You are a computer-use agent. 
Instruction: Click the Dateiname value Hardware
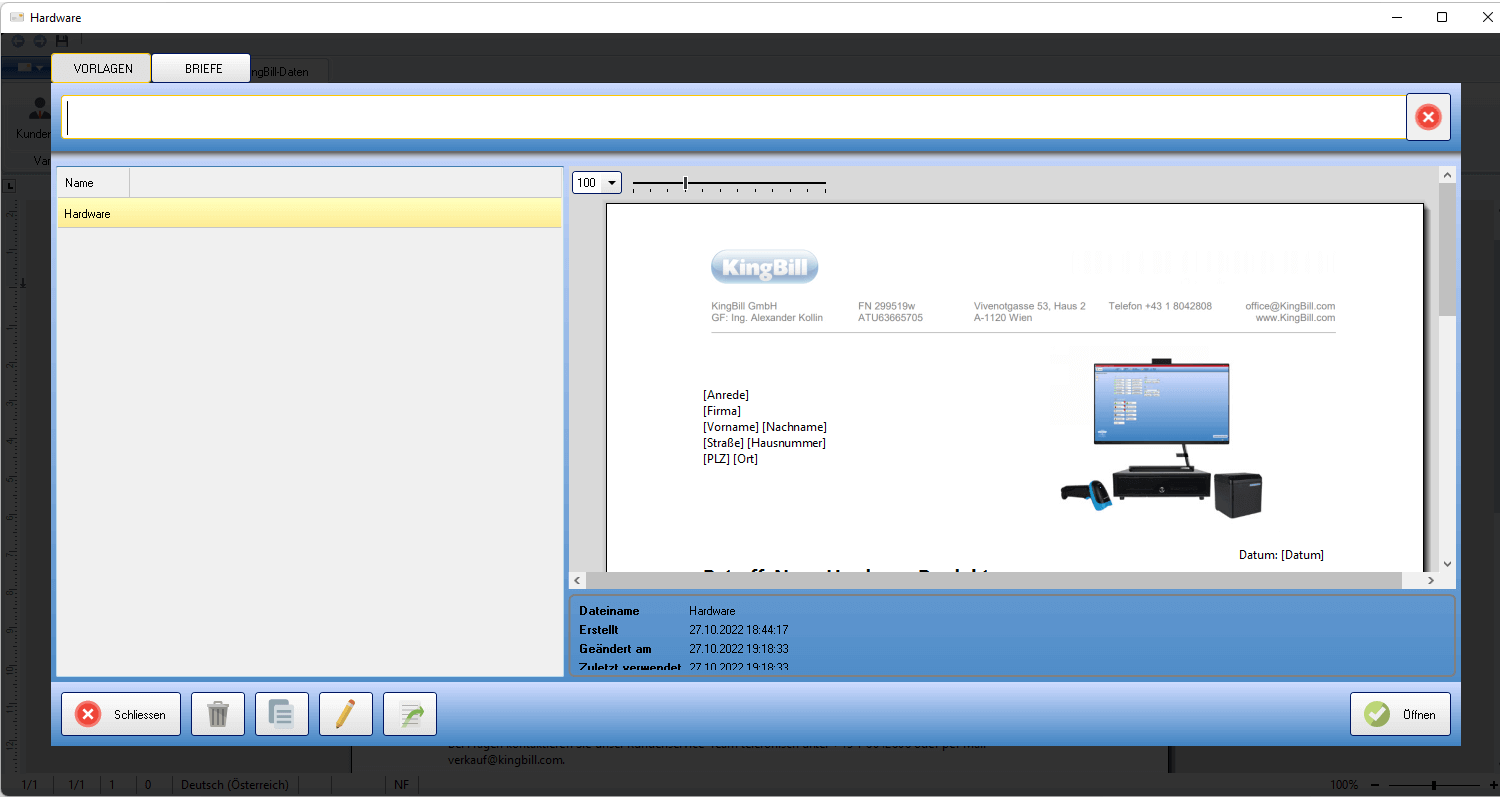click(x=712, y=611)
